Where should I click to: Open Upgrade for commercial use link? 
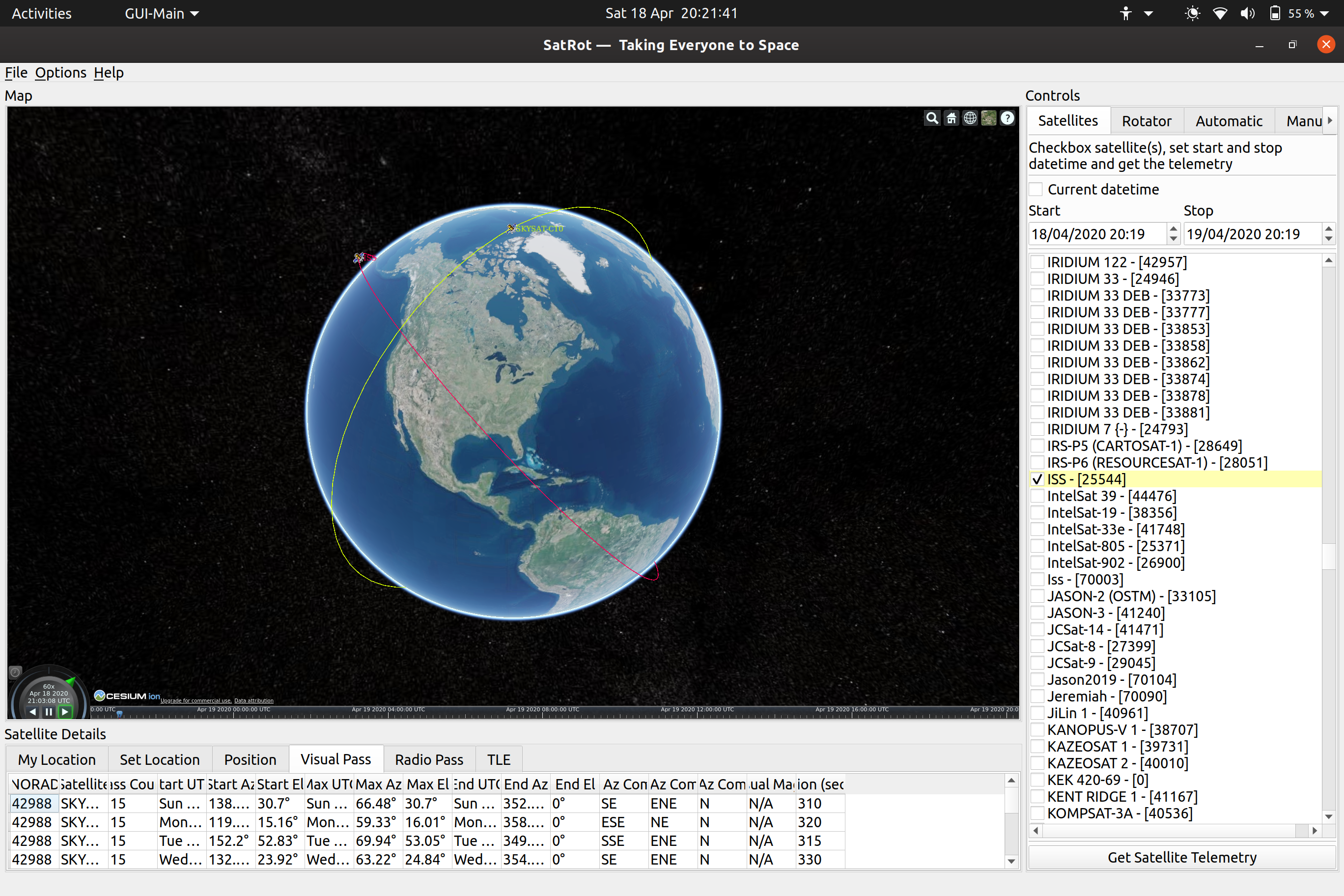pos(196,700)
